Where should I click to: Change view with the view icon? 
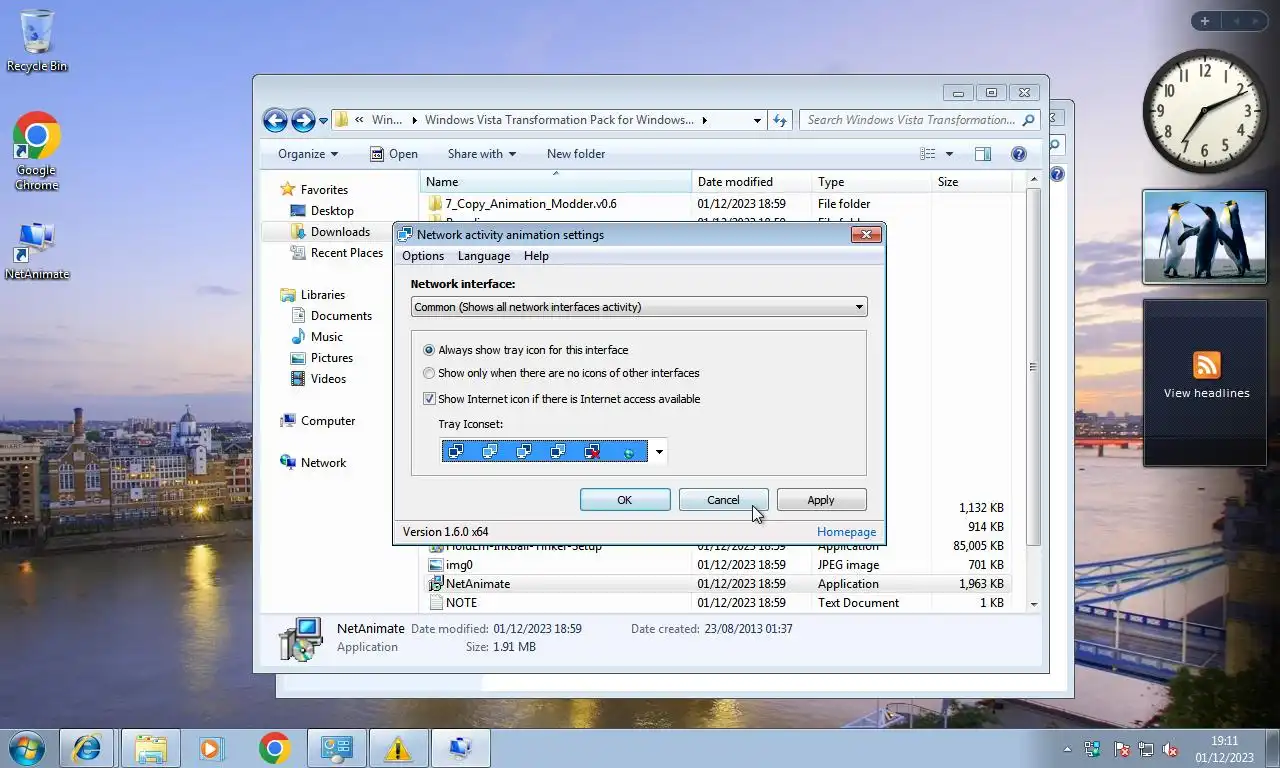928,154
